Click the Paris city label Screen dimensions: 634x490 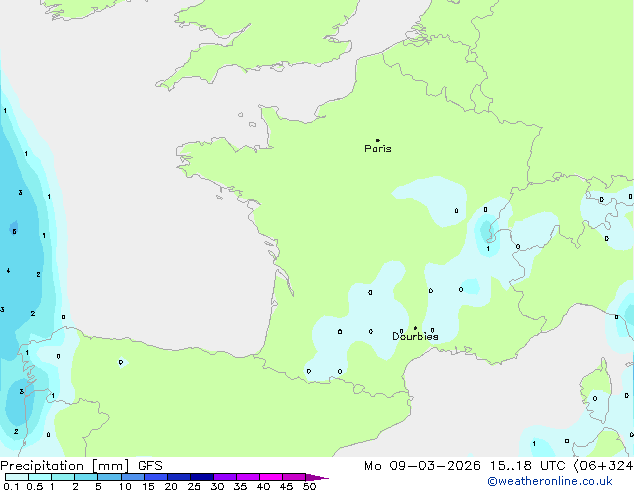pyautogui.click(x=378, y=149)
